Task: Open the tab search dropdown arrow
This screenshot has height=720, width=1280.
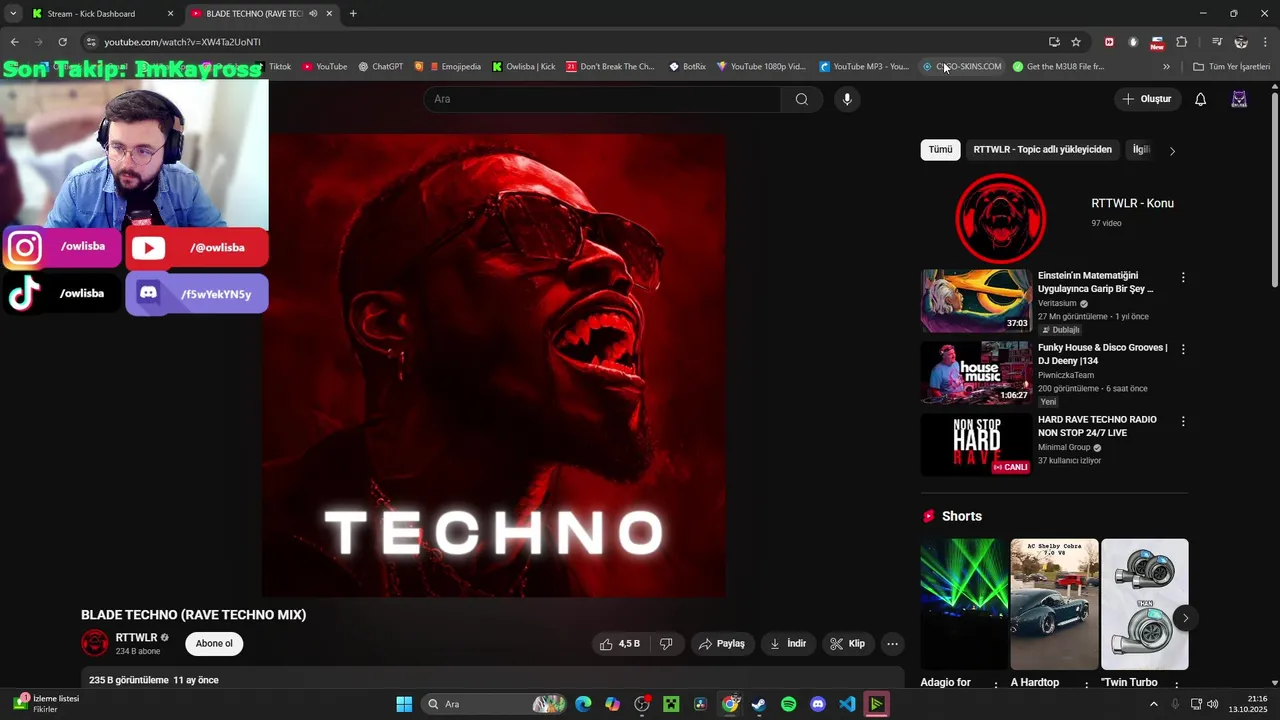Action: point(13,14)
